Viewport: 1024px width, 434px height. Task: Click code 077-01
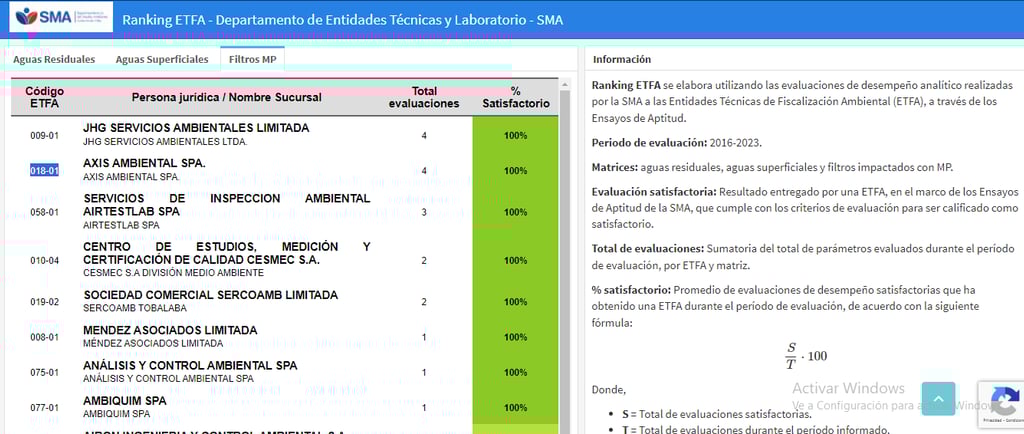pyautogui.click(x=44, y=408)
